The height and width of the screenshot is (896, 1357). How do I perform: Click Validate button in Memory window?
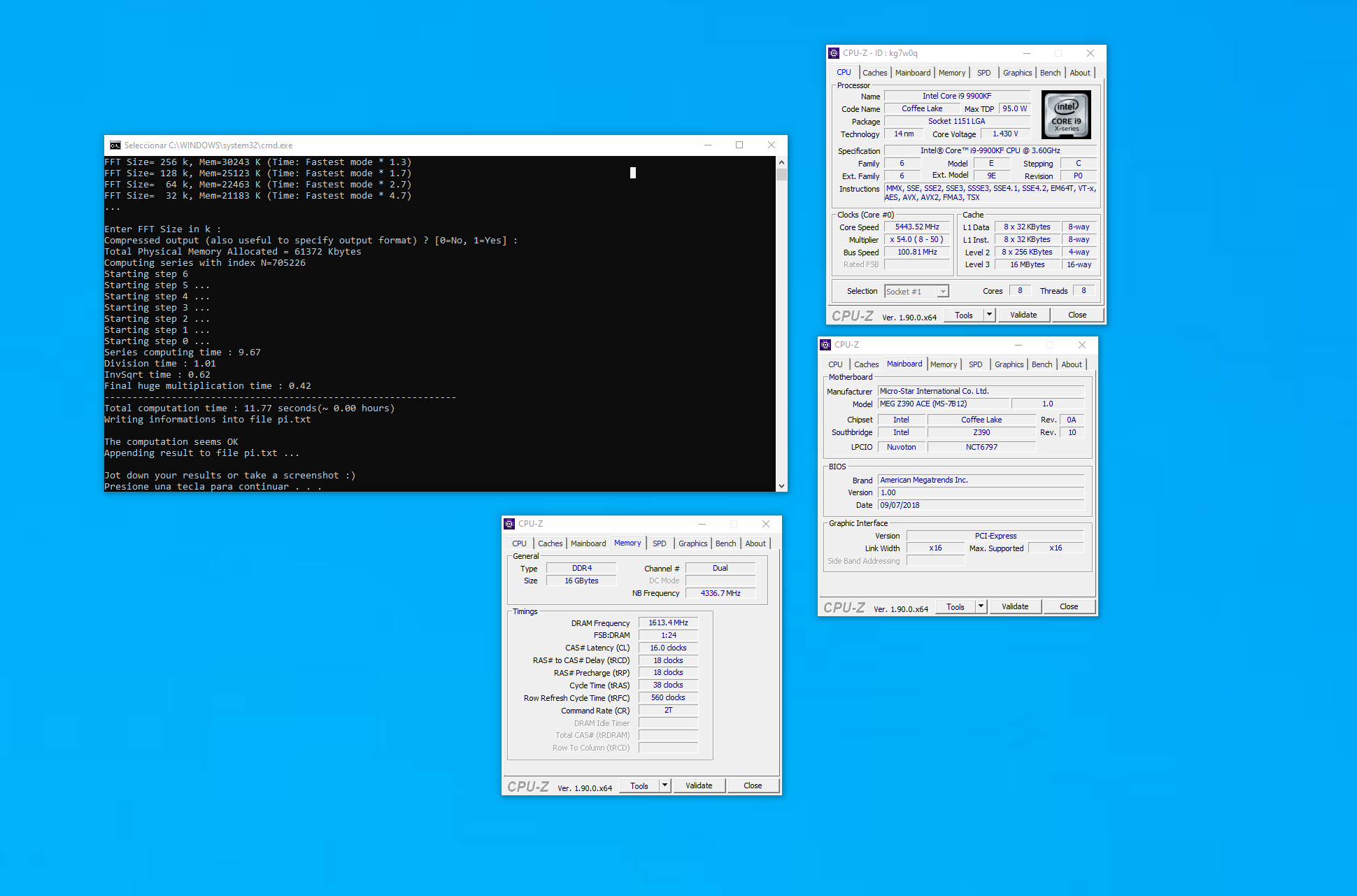point(699,785)
